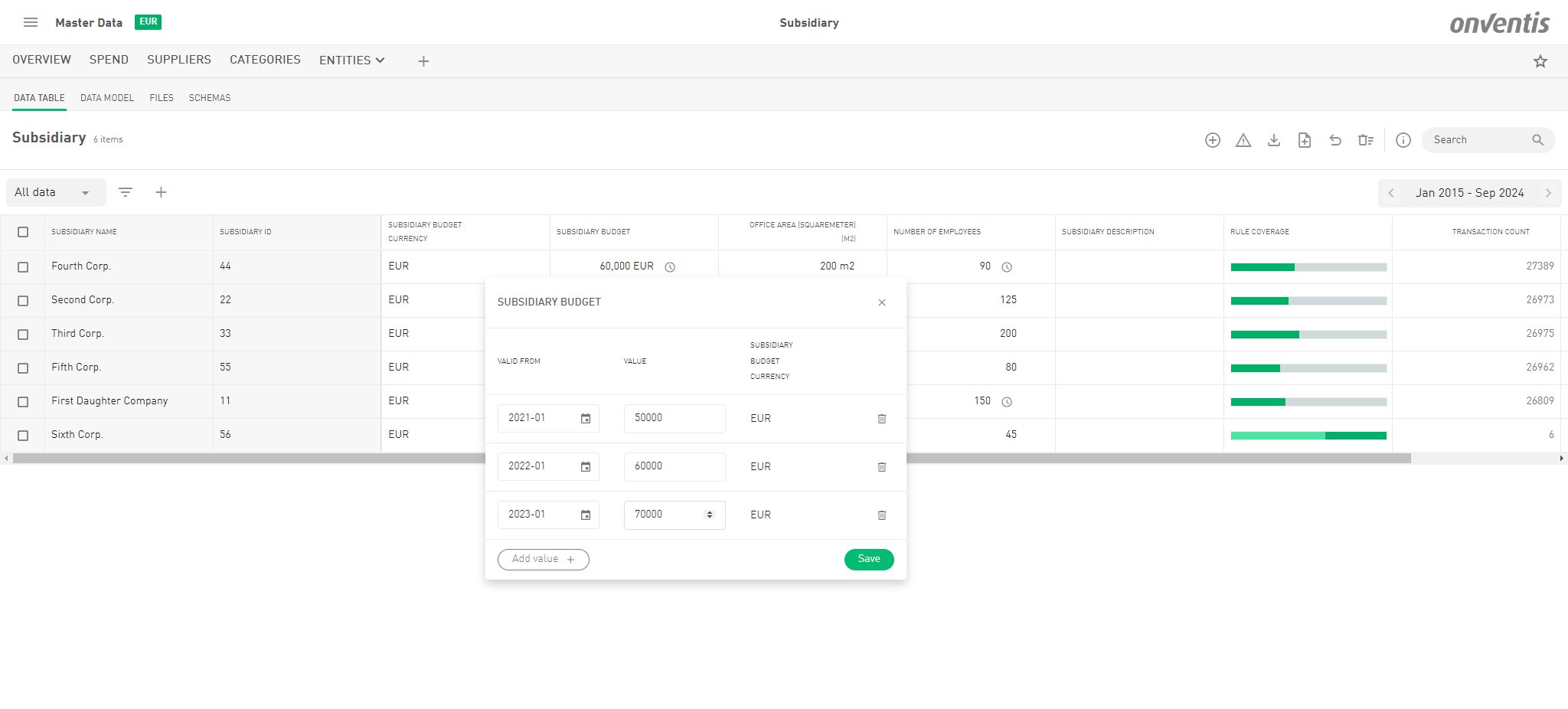Screen dimensions: 1568x709
Task: Select the Sixth Corp. row checkbox
Action: [23, 436]
